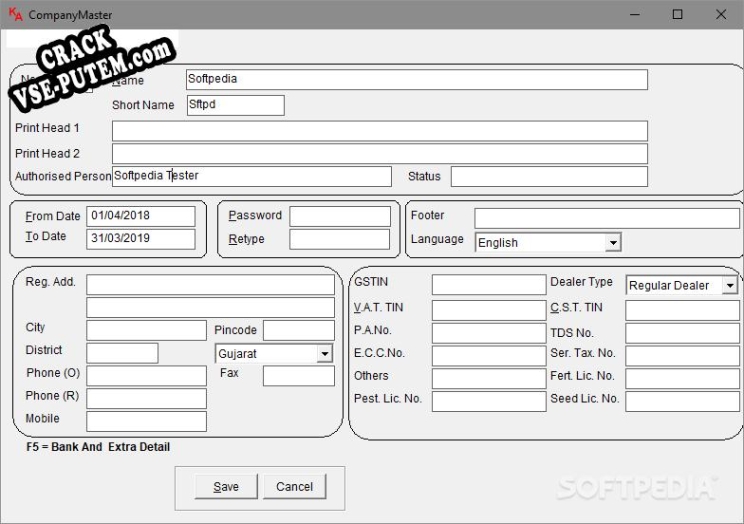
Task: Click the Name field containing Softpedia
Action: [417, 79]
